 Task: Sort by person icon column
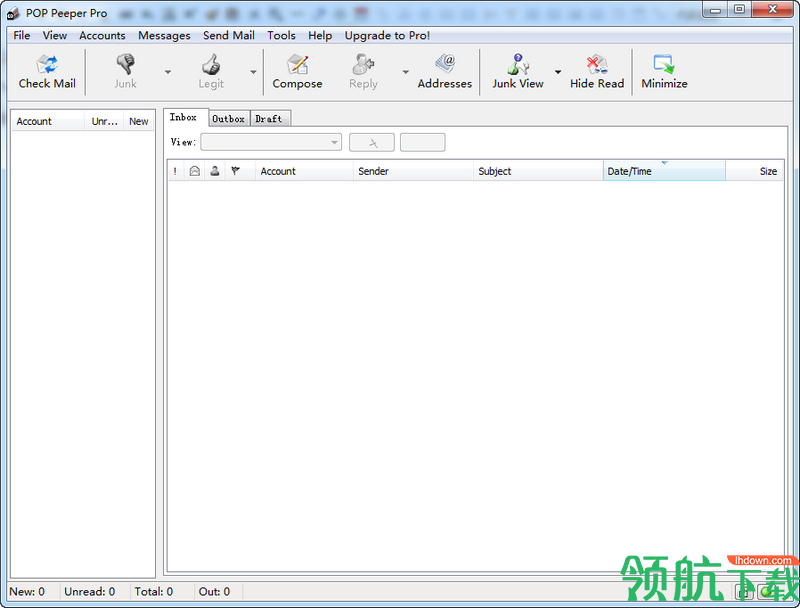pyautogui.click(x=215, y=171)
